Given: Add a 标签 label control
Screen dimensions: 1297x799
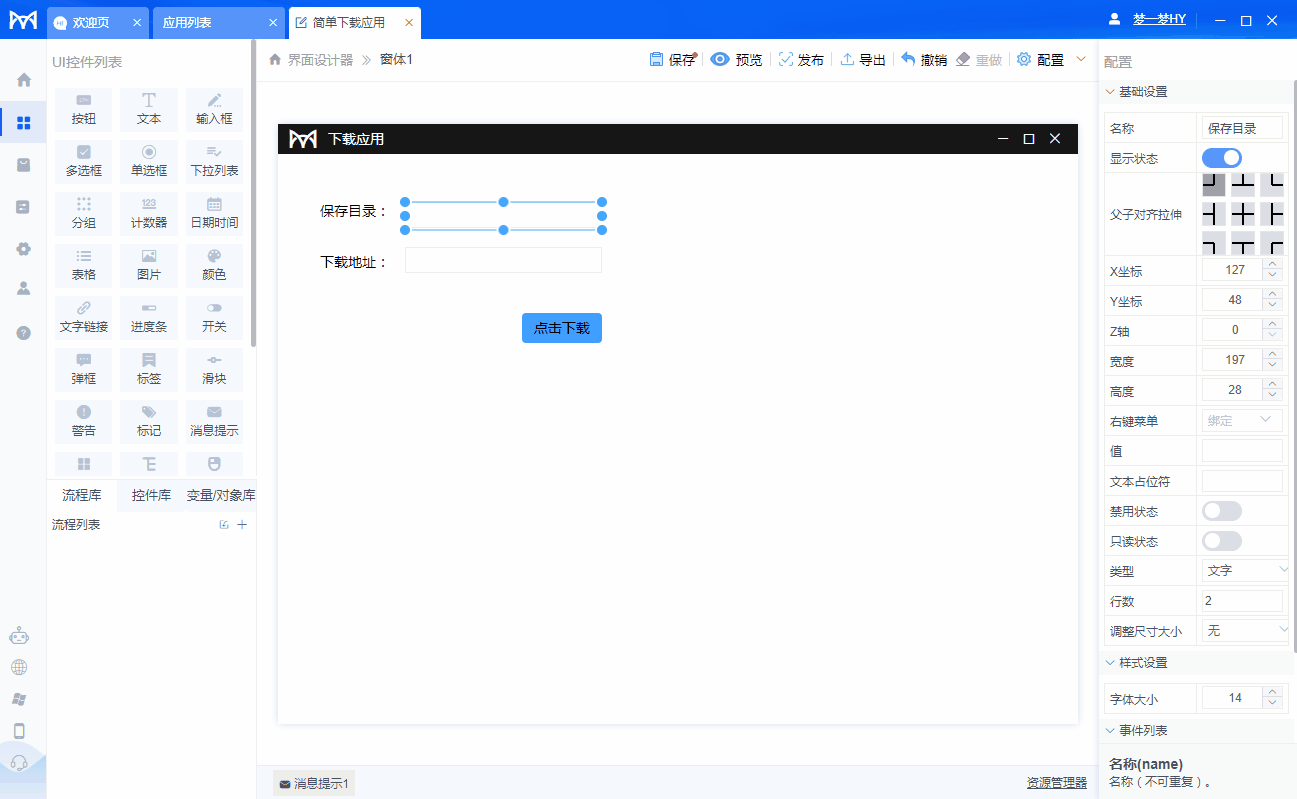Looking at the screenshot, I should coord(149,369).
